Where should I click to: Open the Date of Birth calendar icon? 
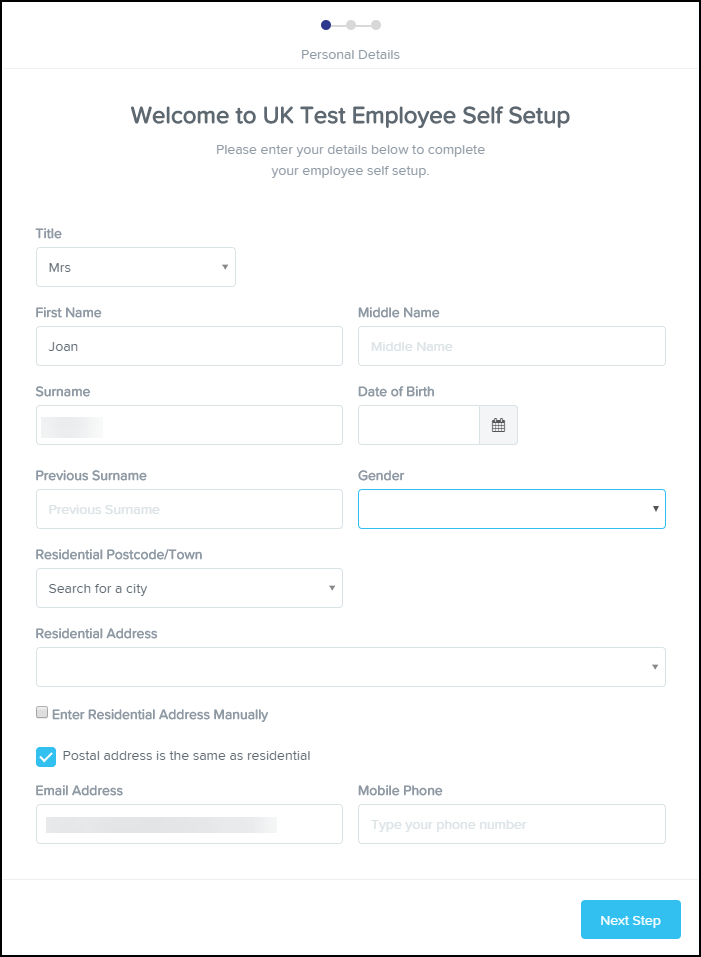click(498, 425)
